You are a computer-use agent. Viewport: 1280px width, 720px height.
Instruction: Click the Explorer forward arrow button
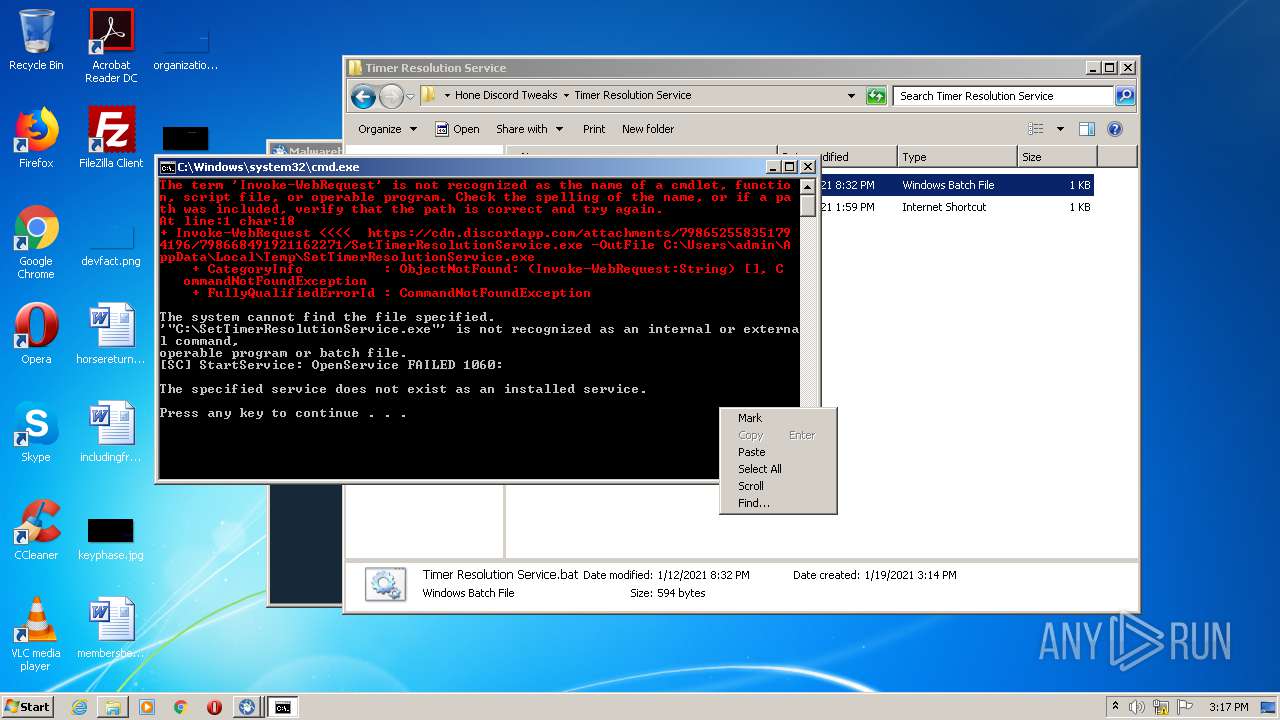pyautogui.click(x=391, y=96)
